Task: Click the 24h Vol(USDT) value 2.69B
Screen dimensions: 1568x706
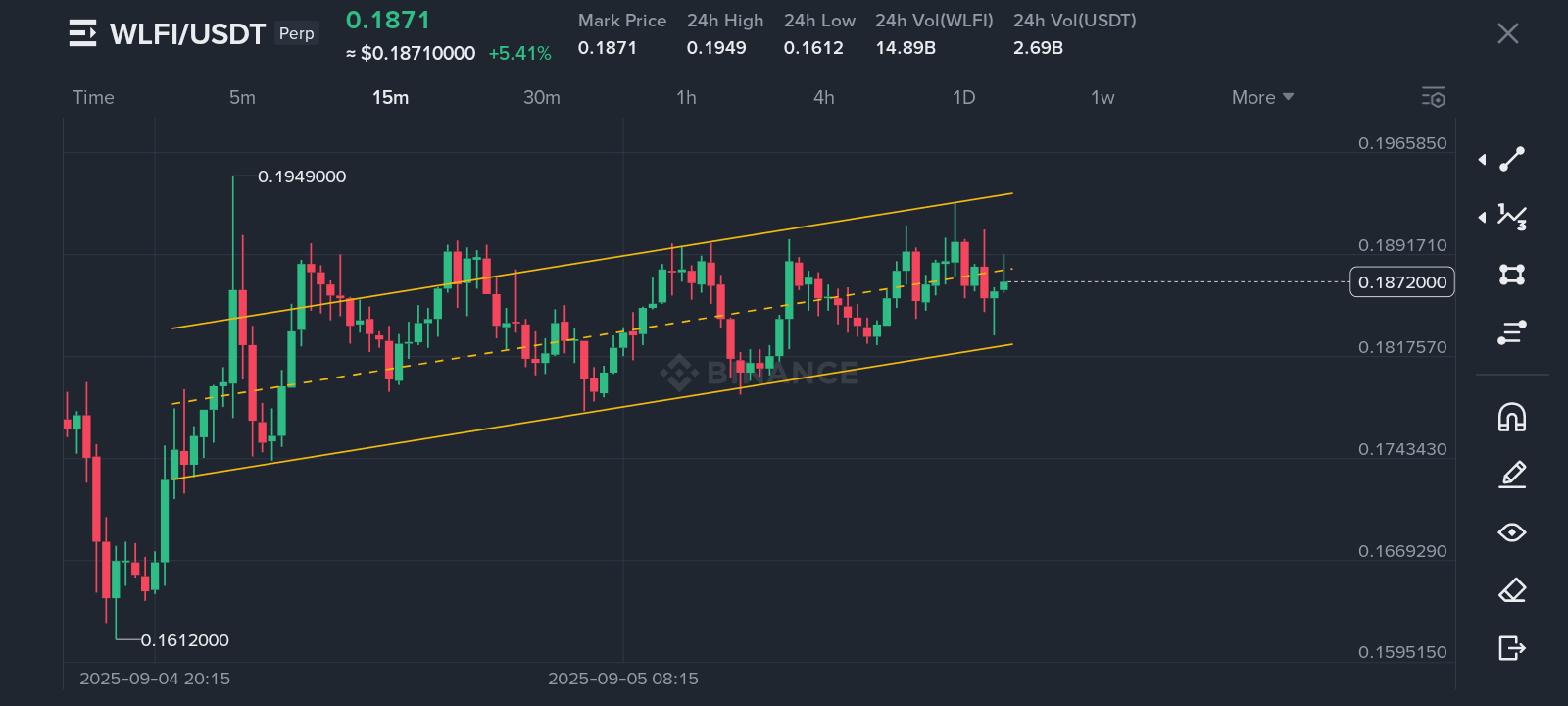Action: [1038, 48]
